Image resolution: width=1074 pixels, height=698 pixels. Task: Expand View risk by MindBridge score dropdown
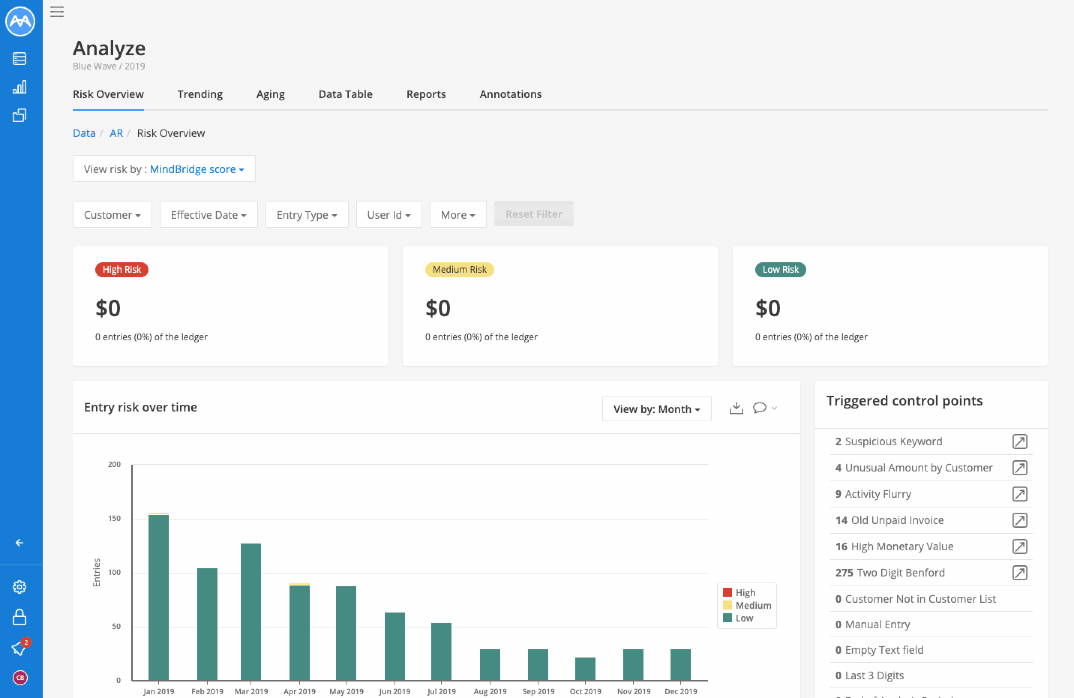164,169
